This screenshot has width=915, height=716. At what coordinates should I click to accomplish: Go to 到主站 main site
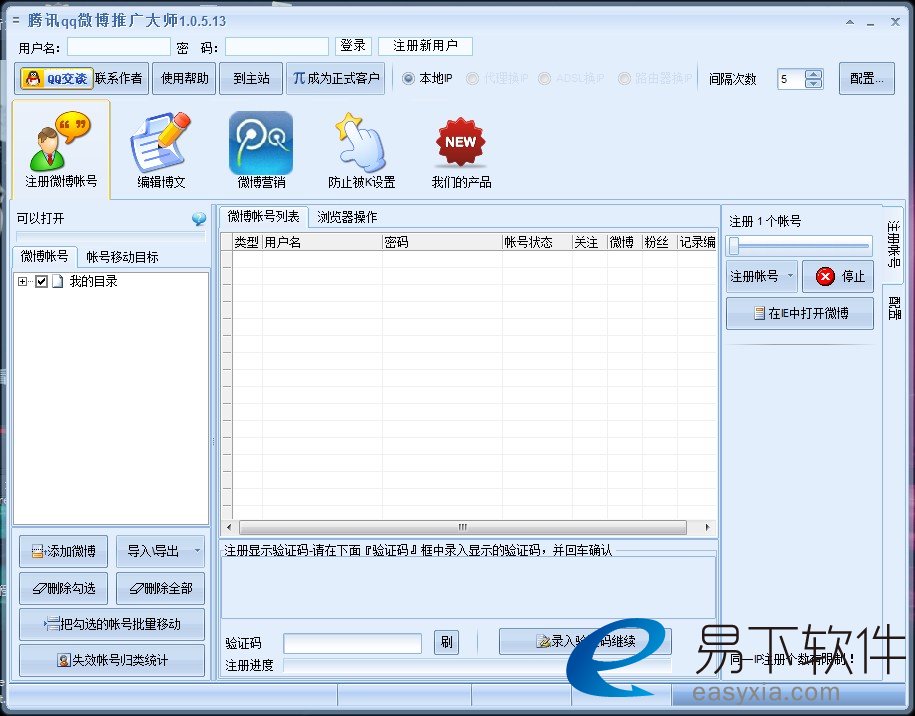(x=251, y=78)
